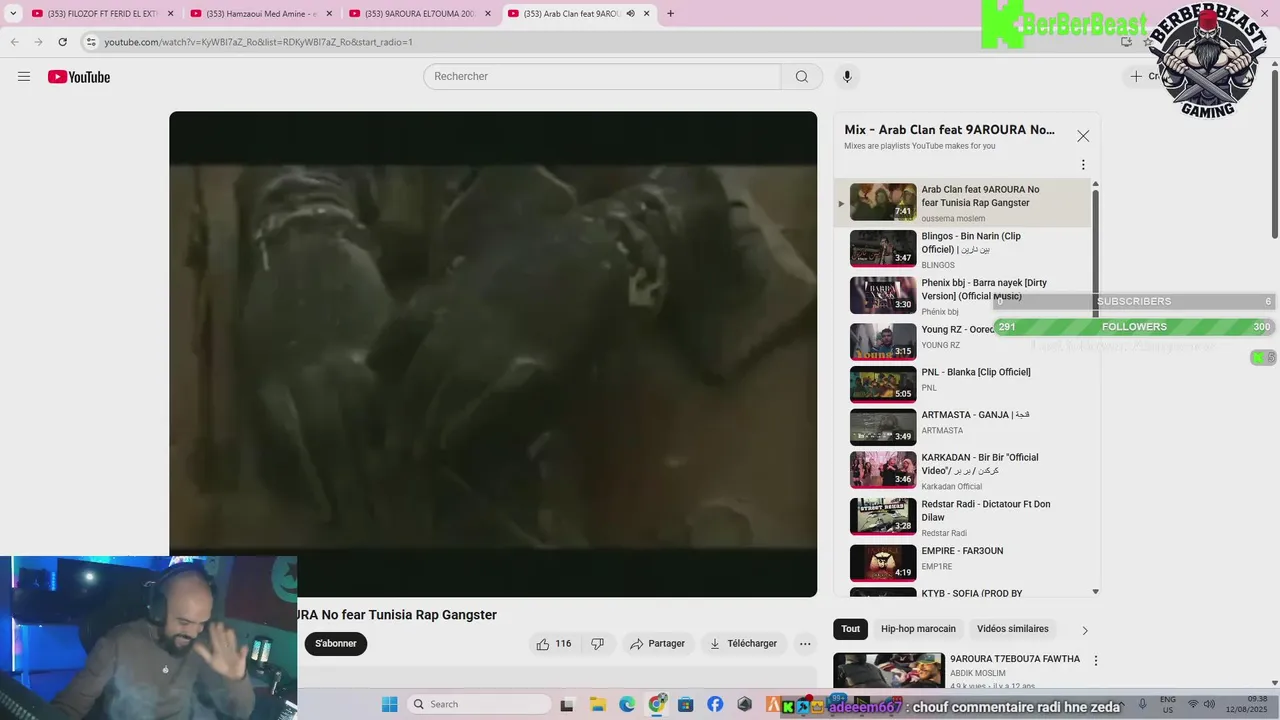This screenshot has width=1280, height=720.
Task: Go to the YouTube home logo
Action: point(79,77)
